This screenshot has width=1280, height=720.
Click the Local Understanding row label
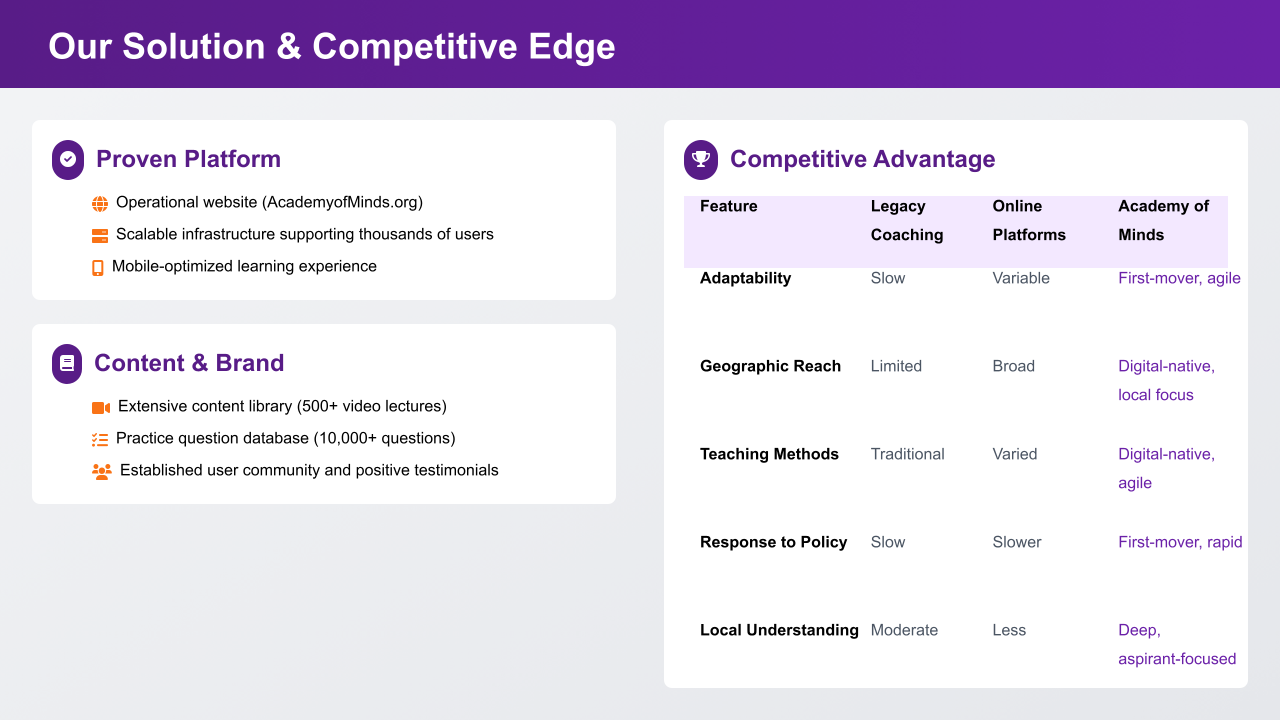(779, 630)
